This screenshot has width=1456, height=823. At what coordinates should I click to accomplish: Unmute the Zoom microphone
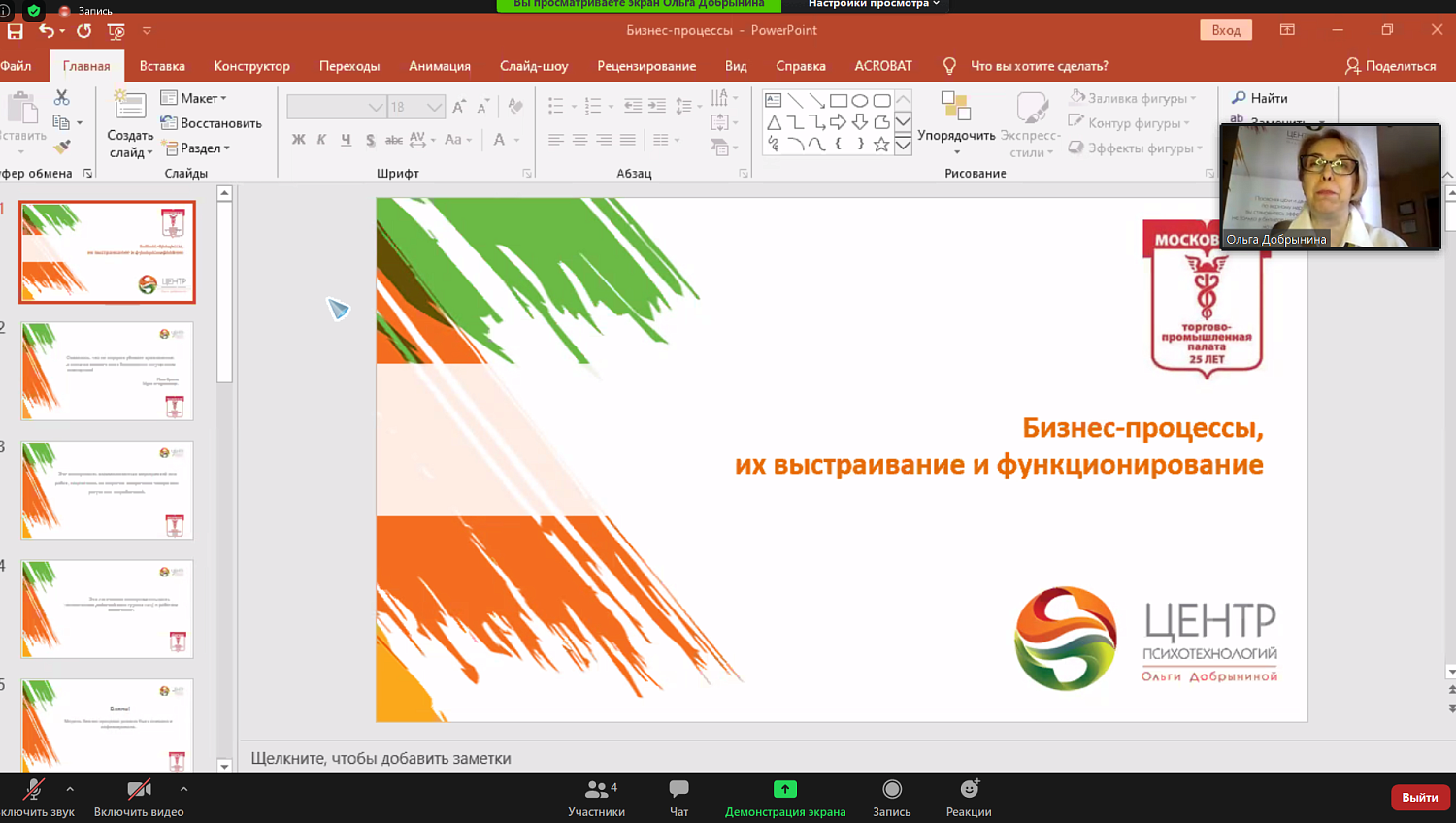(x=35, y=799)
